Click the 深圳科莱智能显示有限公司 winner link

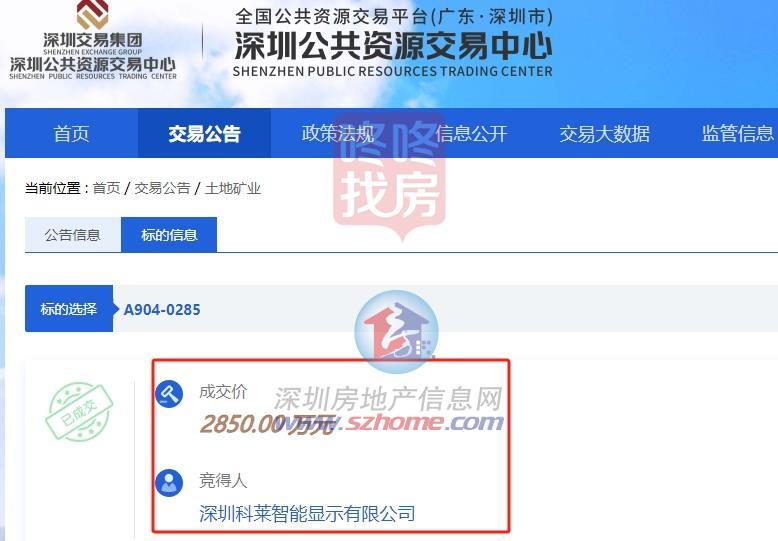coord(307,513)
